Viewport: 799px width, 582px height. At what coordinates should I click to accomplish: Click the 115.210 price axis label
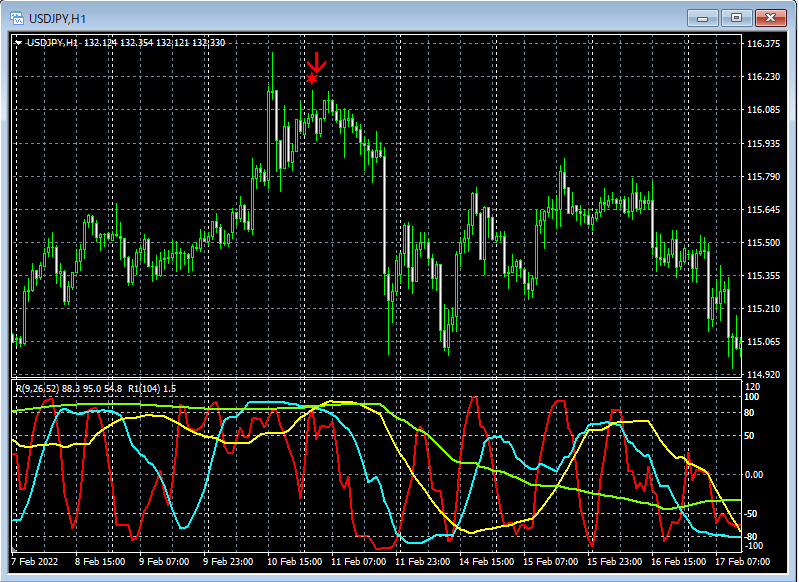(x=763, y=309)
